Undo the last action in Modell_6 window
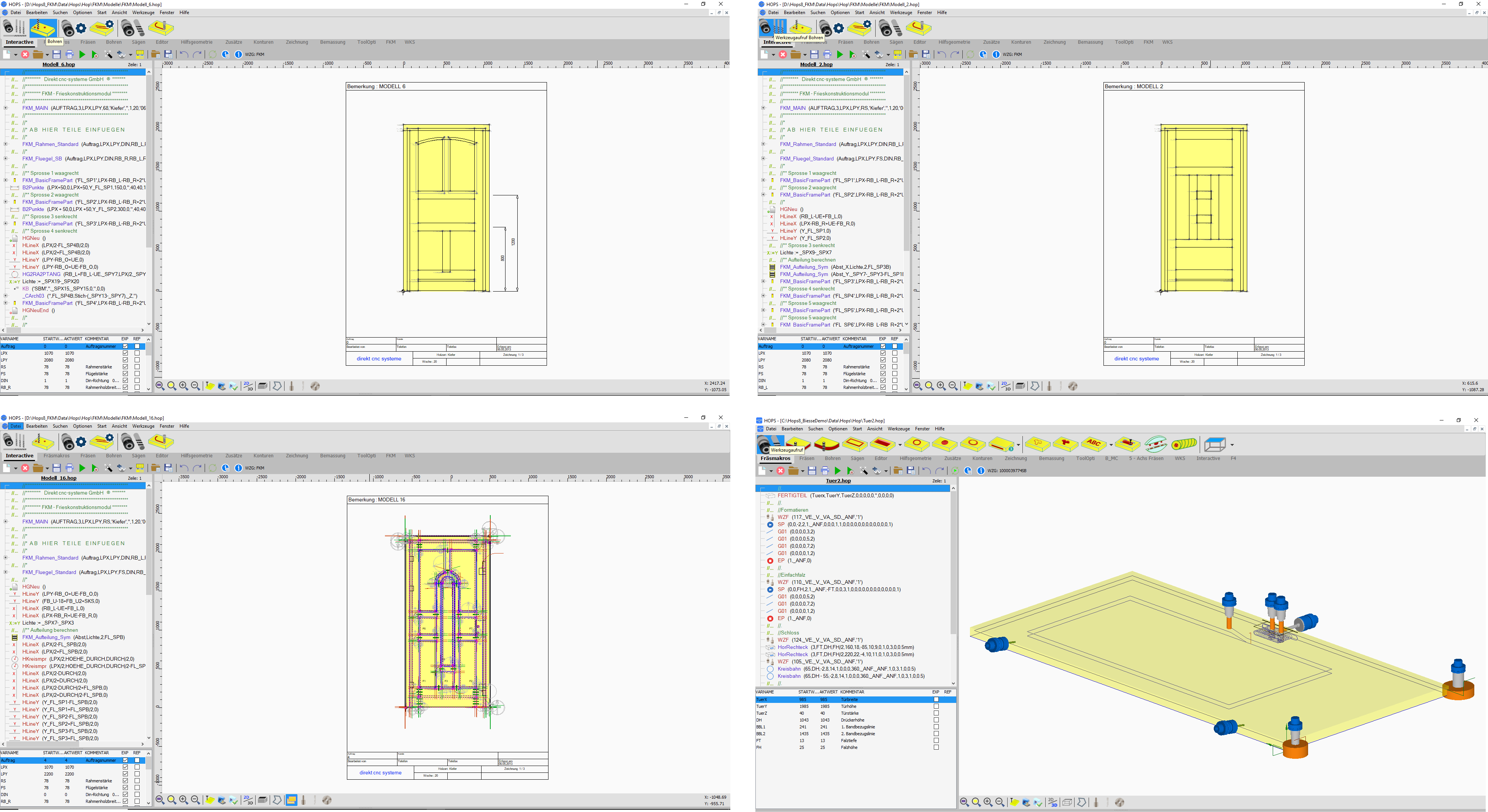The height and width of the screenshot is (812, 1488). click(x=184, y=54)
